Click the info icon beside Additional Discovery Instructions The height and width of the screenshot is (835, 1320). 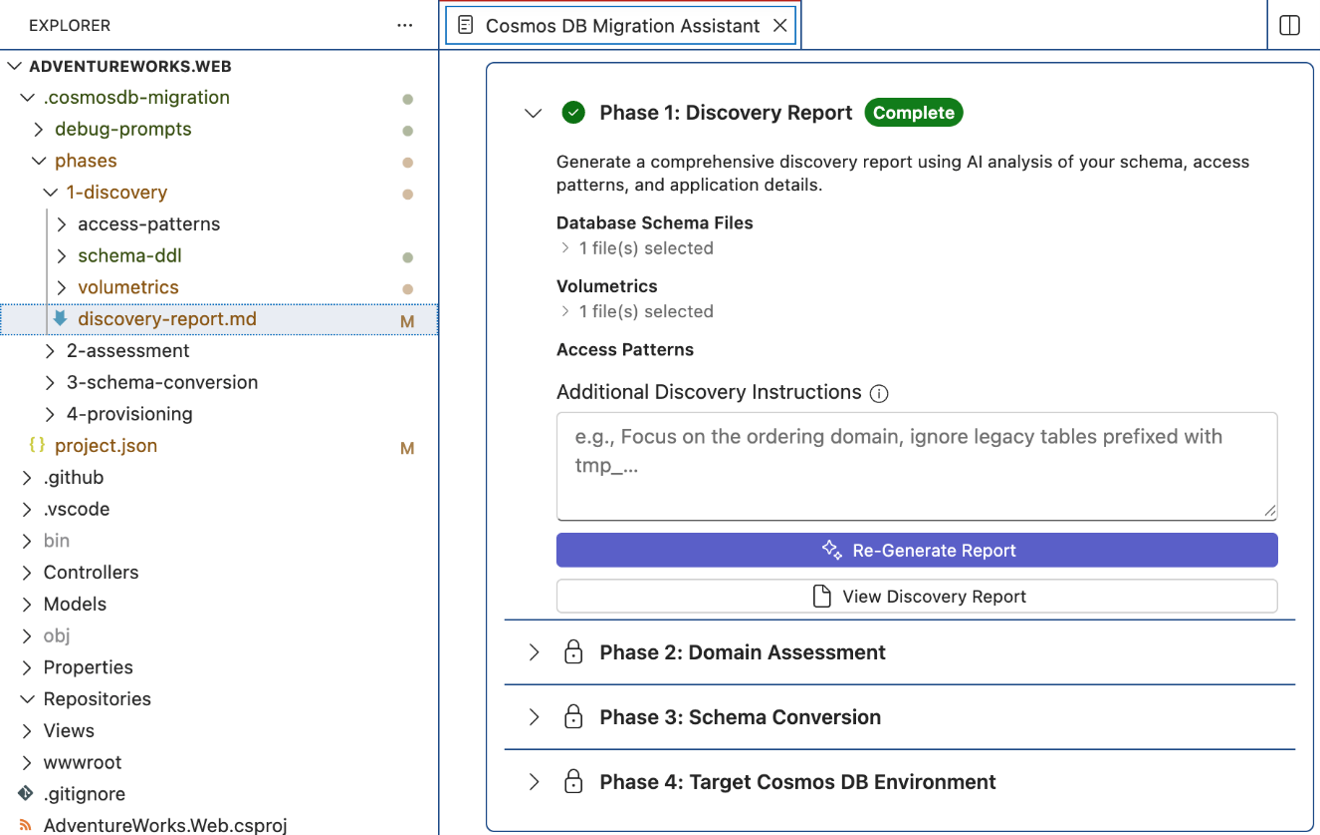coord(879,393)
